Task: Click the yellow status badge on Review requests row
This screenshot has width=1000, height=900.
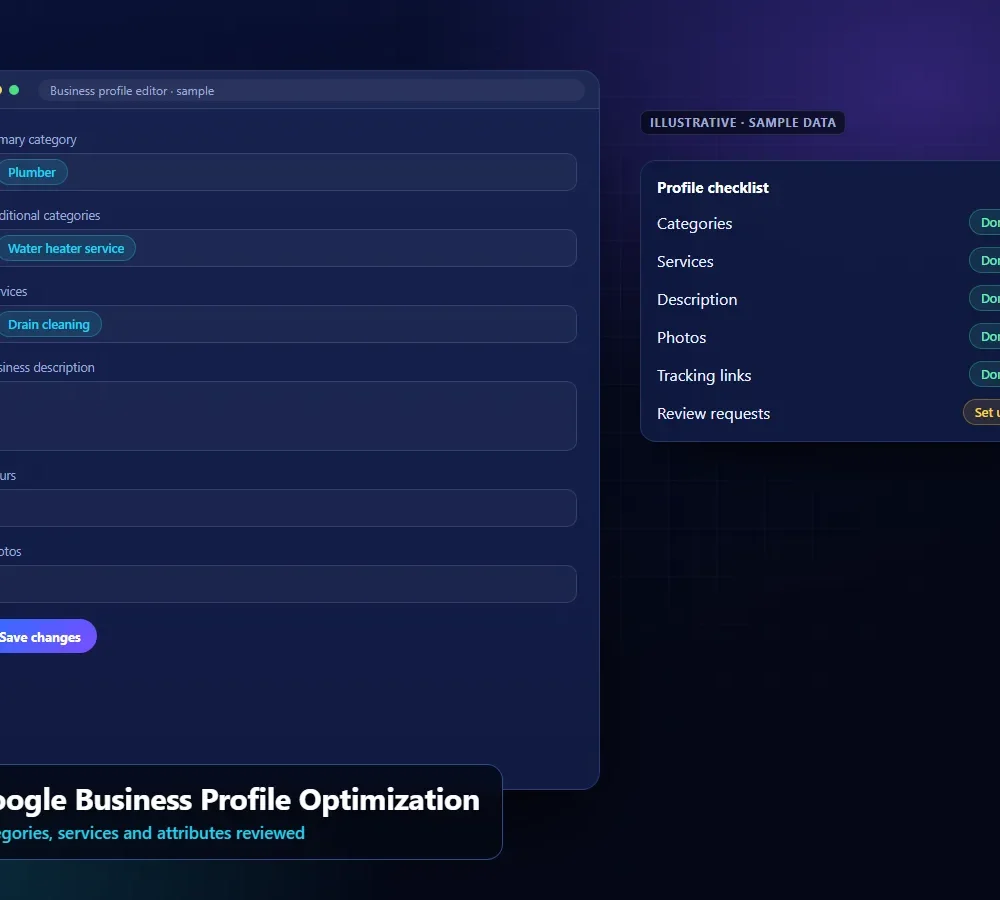Action: (982, 413)
